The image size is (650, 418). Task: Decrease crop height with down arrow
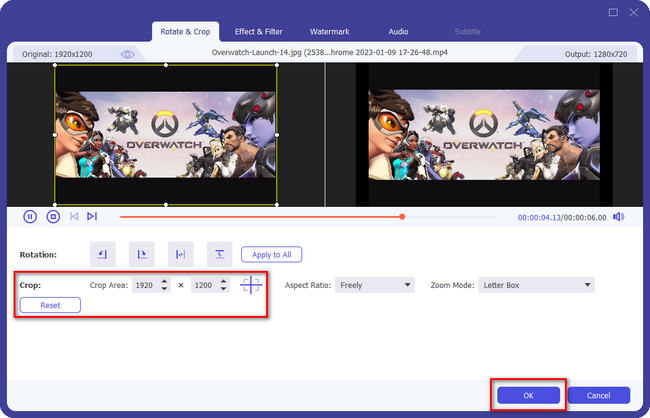223,289
